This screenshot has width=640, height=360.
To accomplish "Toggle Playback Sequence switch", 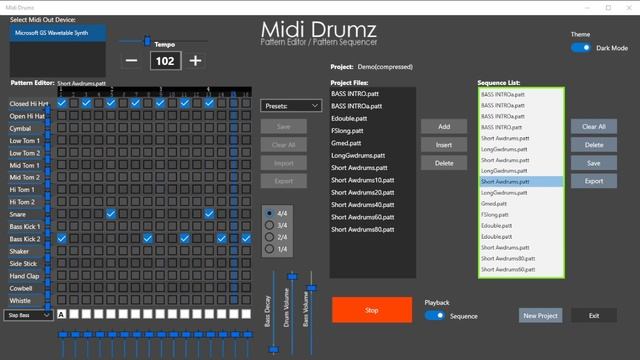I will tap(435, 316).
